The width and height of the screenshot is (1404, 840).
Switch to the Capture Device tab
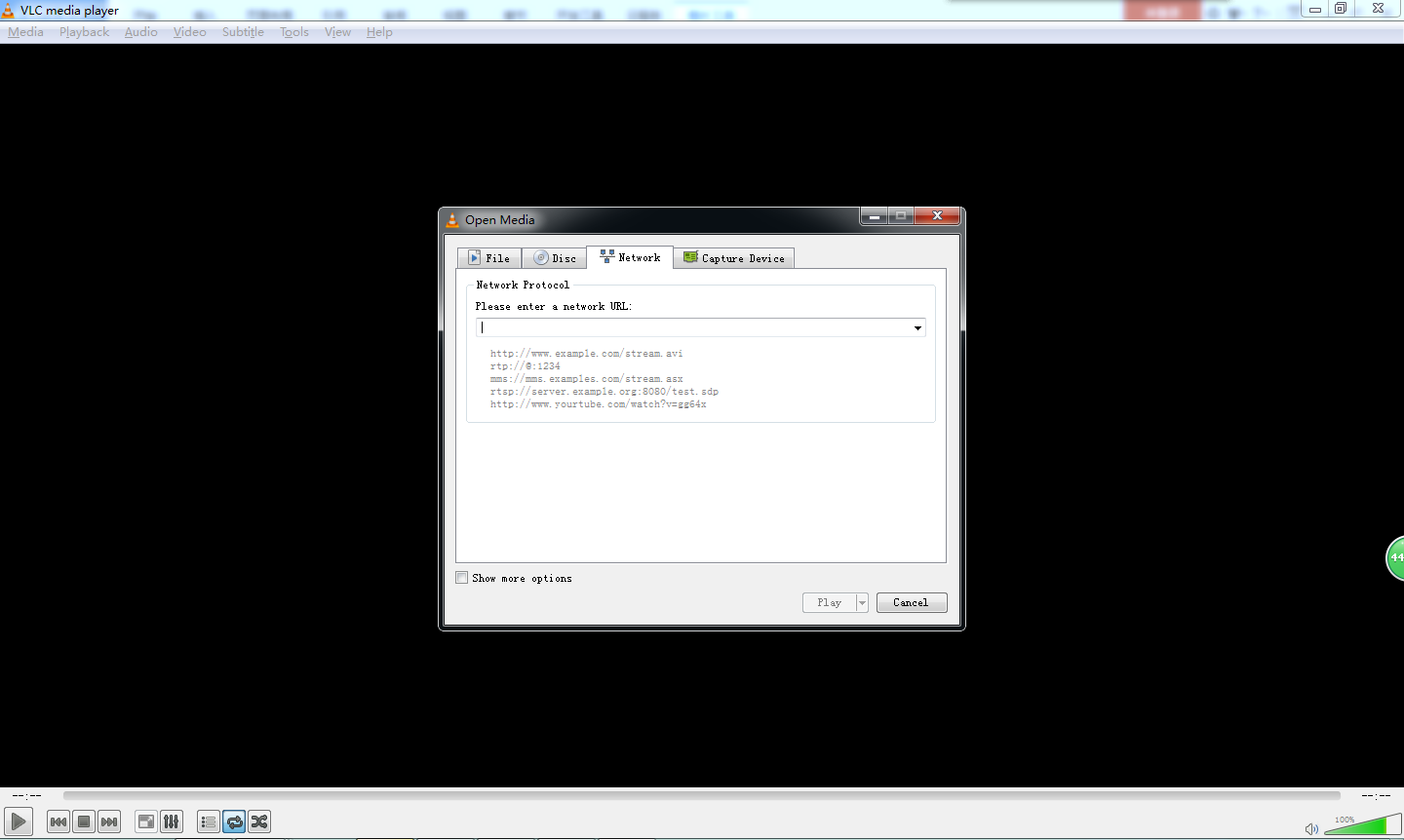point(734,258)
